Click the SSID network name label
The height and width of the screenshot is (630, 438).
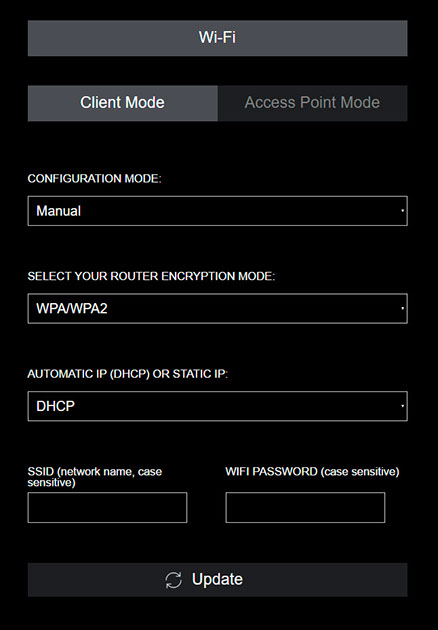pyautogui.click(x=95, y=477)
